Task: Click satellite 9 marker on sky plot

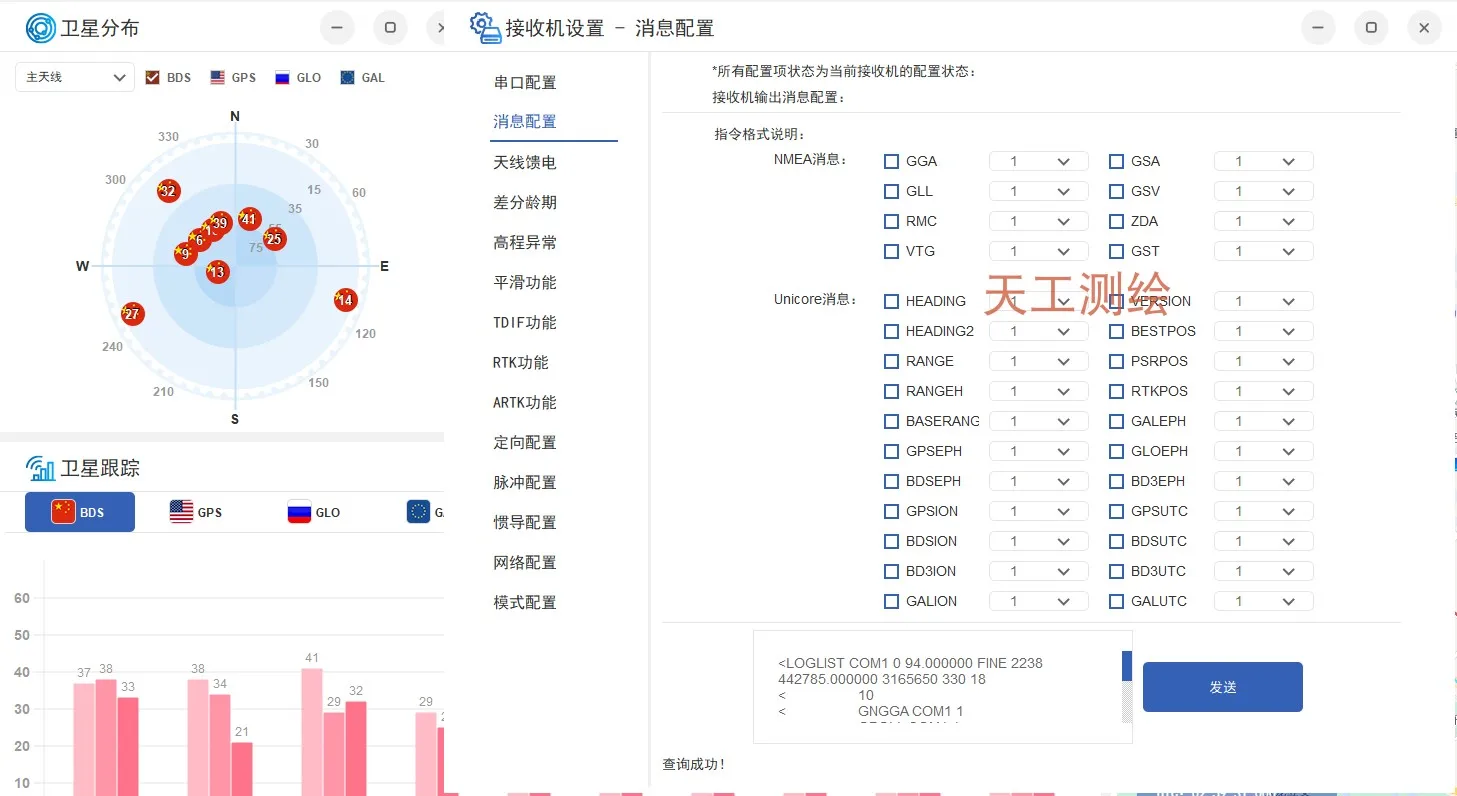Action: click(185, 254)
